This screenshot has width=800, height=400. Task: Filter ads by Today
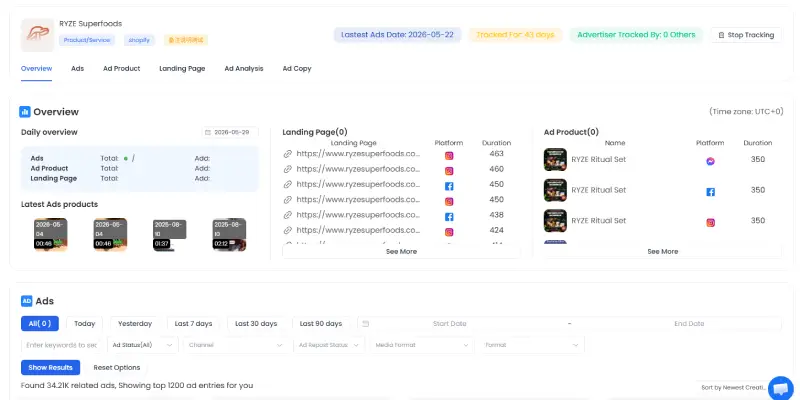pyautogui.click(x=85, y=323)
